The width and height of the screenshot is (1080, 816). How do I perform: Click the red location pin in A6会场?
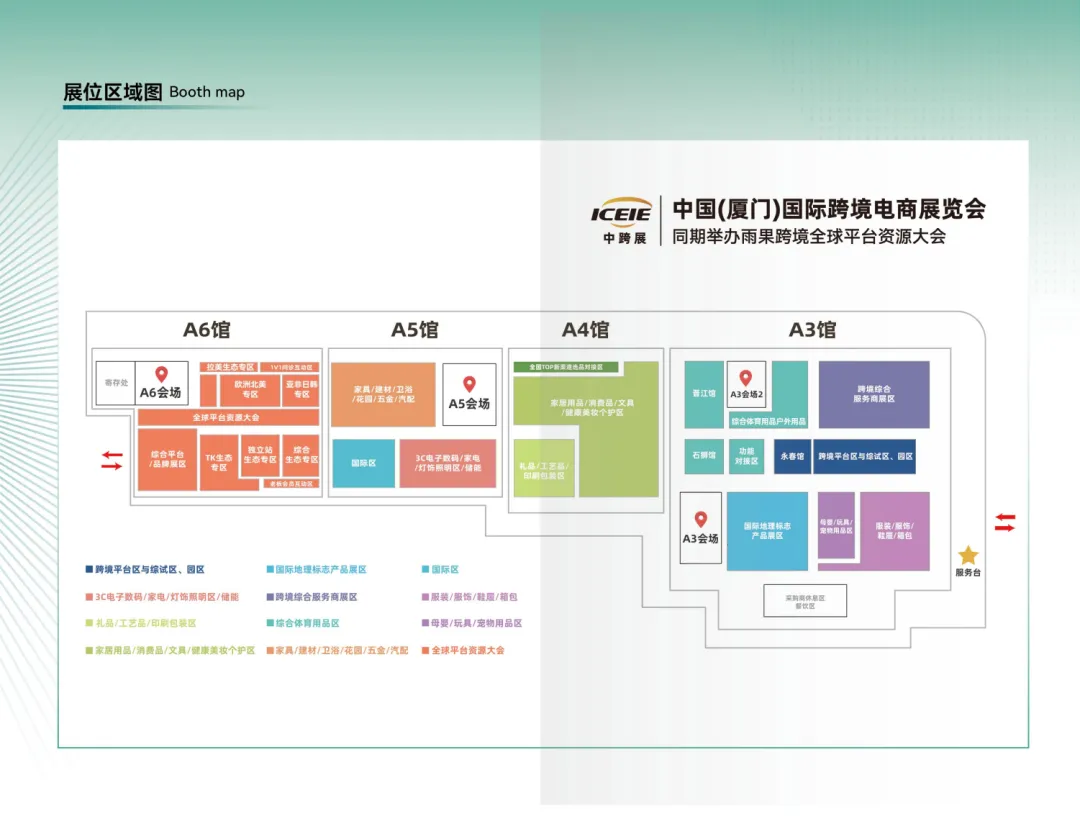pyautogui.click(x=161, y=374)
